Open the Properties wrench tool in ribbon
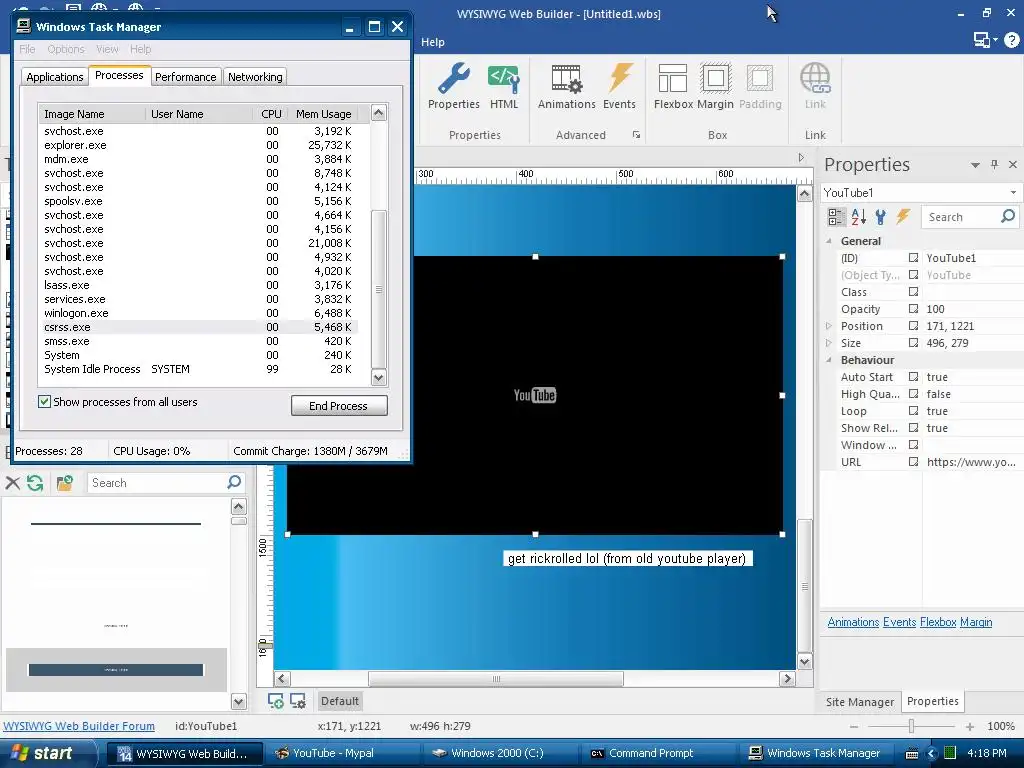Screen dimensions: 1024x768 453,86
